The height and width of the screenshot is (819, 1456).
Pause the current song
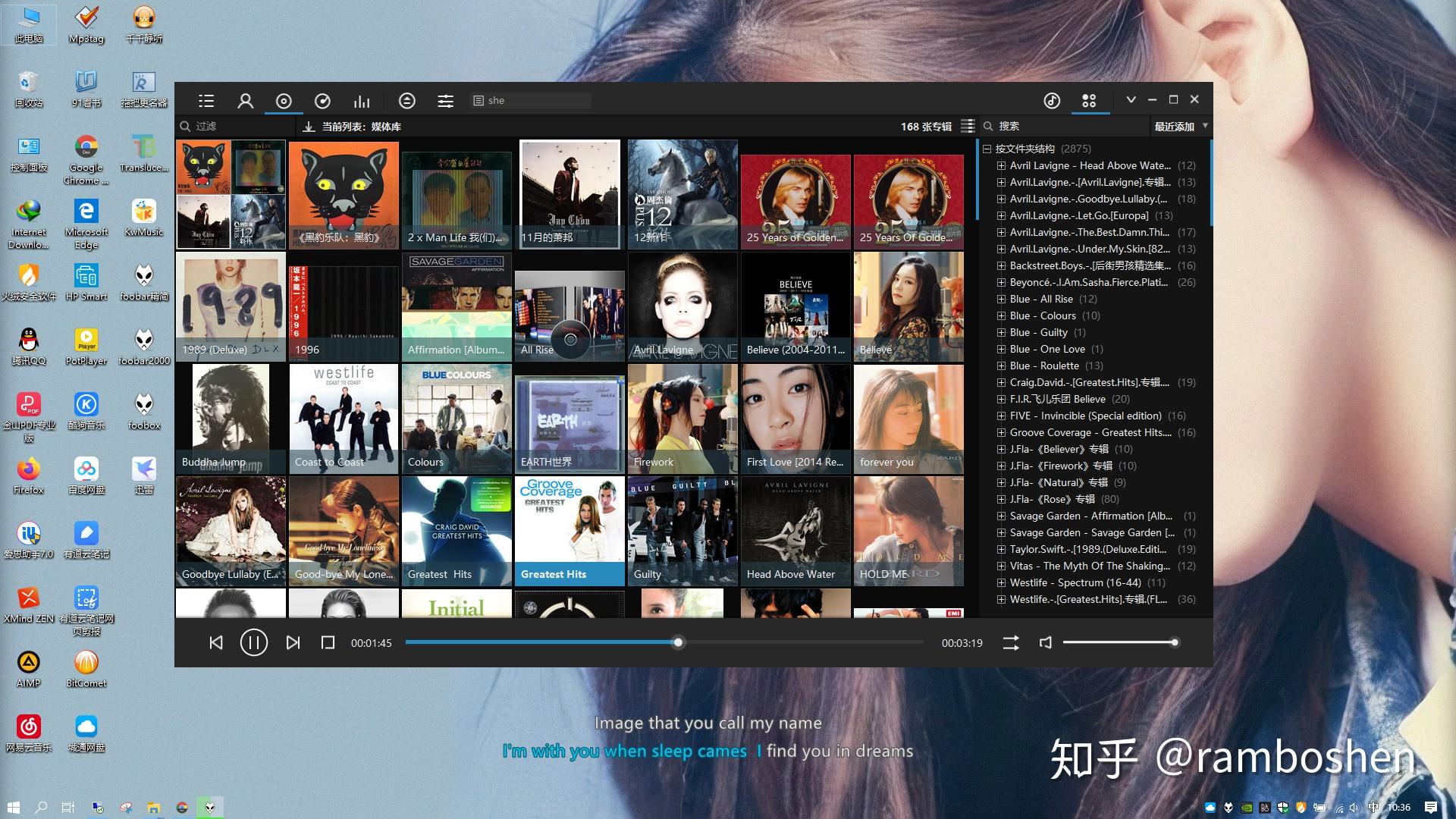click(253, 642)
